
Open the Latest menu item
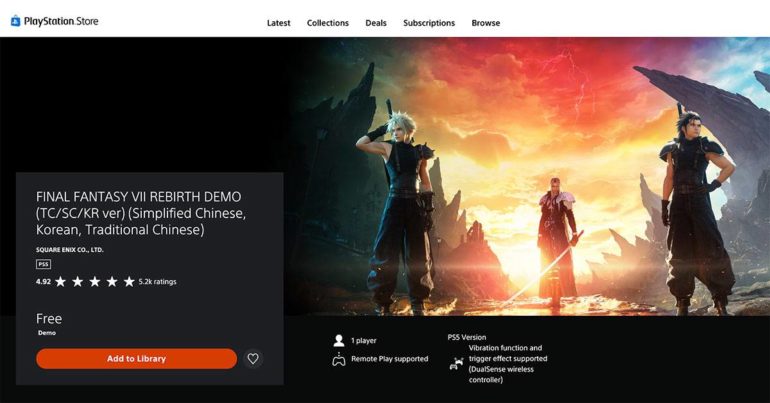[278, 23]
